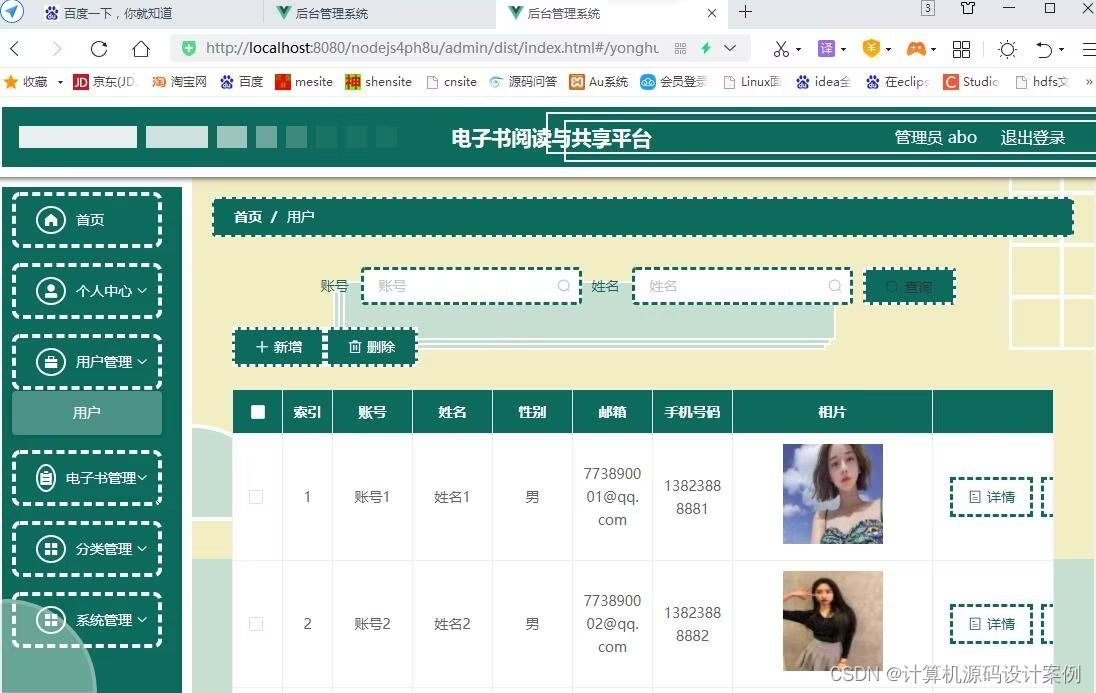Screen dimensions: 1096x693
Task: Open the 淘宝网 bookmark
Action: point(179,82)
